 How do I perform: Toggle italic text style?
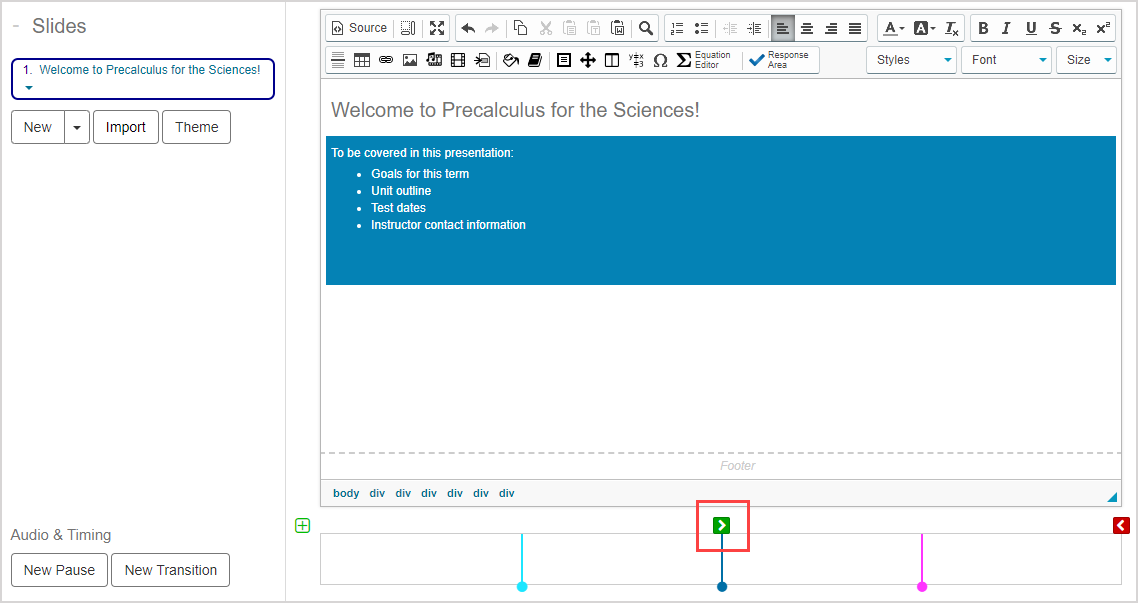[x=1006, y=28]
